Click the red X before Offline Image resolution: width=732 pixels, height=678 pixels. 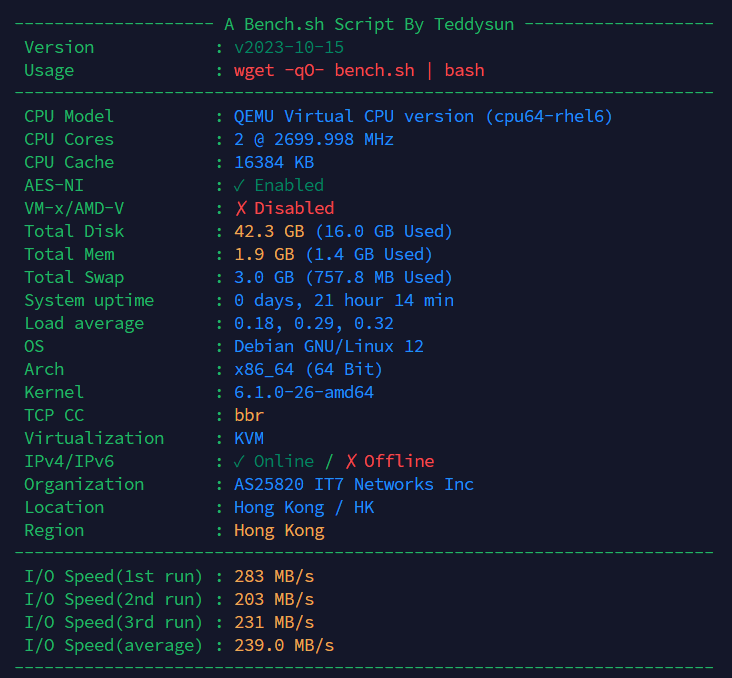[351, 461]
